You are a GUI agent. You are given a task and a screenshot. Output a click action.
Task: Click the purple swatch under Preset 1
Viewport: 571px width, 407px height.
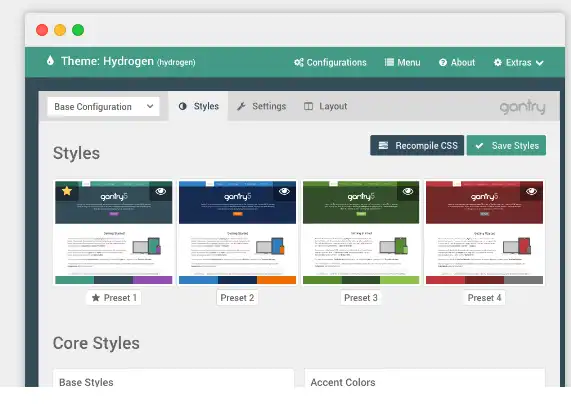153,280
